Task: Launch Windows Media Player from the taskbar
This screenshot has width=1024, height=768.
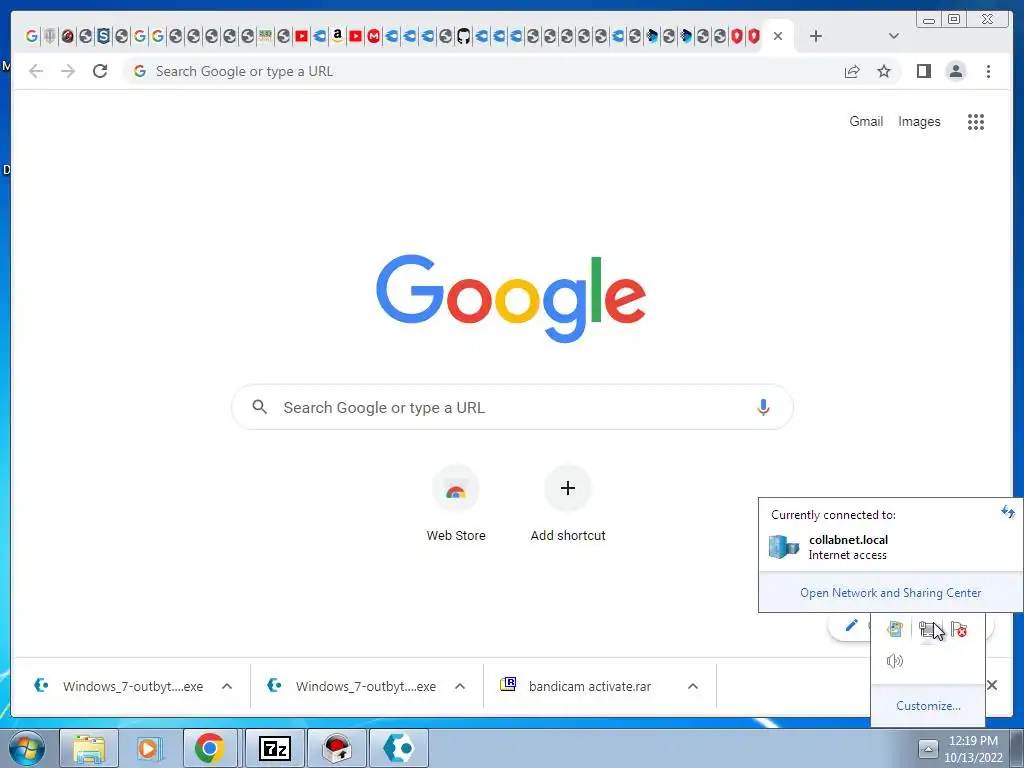Action: coord(149,748)
